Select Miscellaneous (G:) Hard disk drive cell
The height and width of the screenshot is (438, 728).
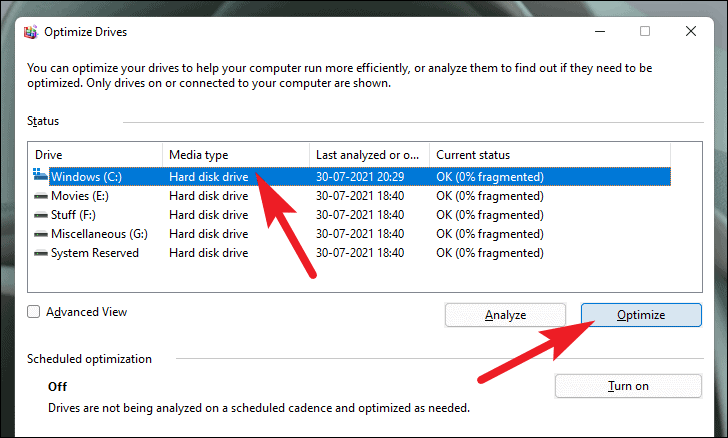tap(209, 234)
